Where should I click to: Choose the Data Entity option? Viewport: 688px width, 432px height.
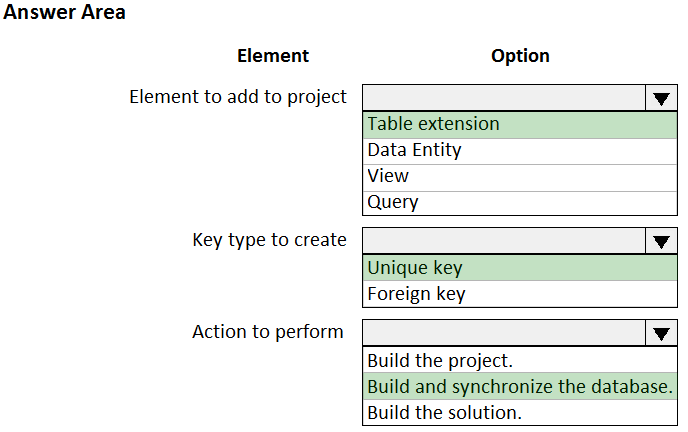414,150
